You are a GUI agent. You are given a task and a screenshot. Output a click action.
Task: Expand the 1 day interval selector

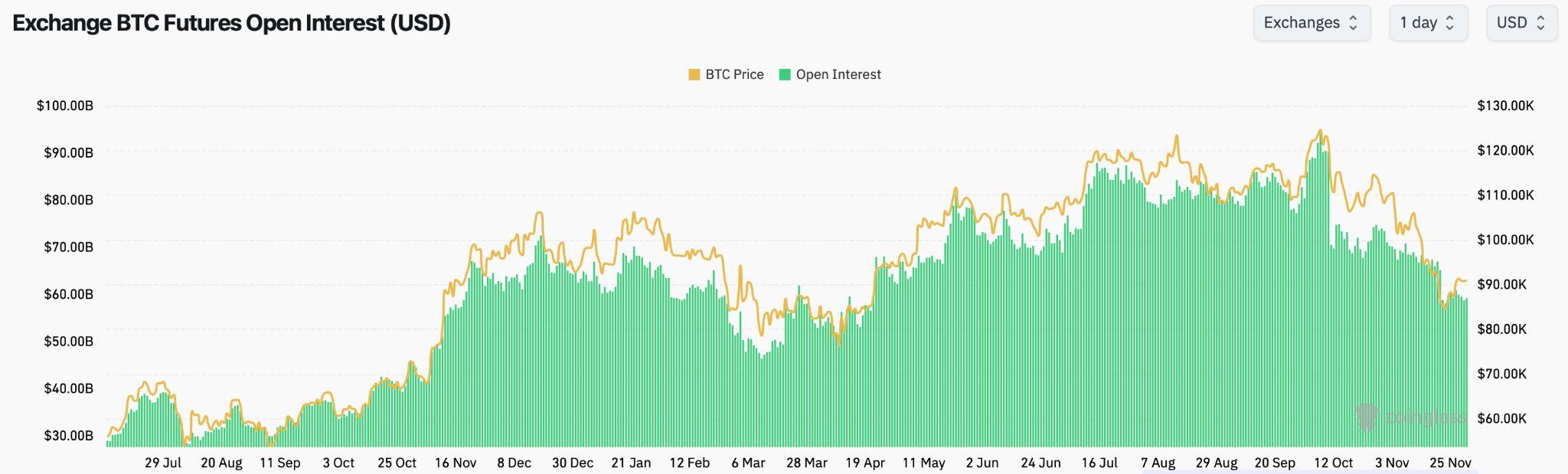point(1427,23)
